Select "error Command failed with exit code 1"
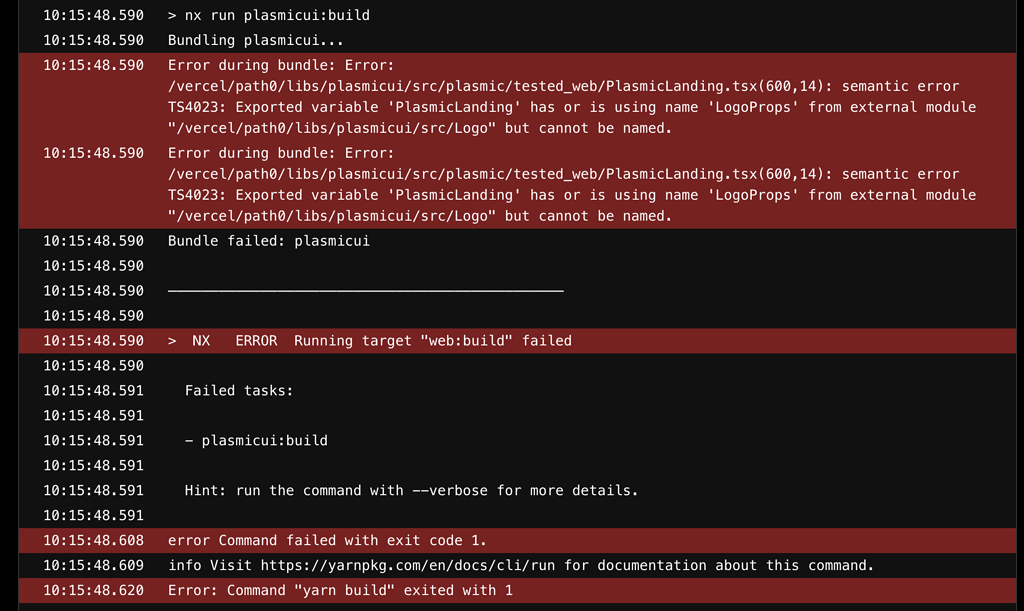Viewport: 1024px width, 611px height. (x=327, y=541)
